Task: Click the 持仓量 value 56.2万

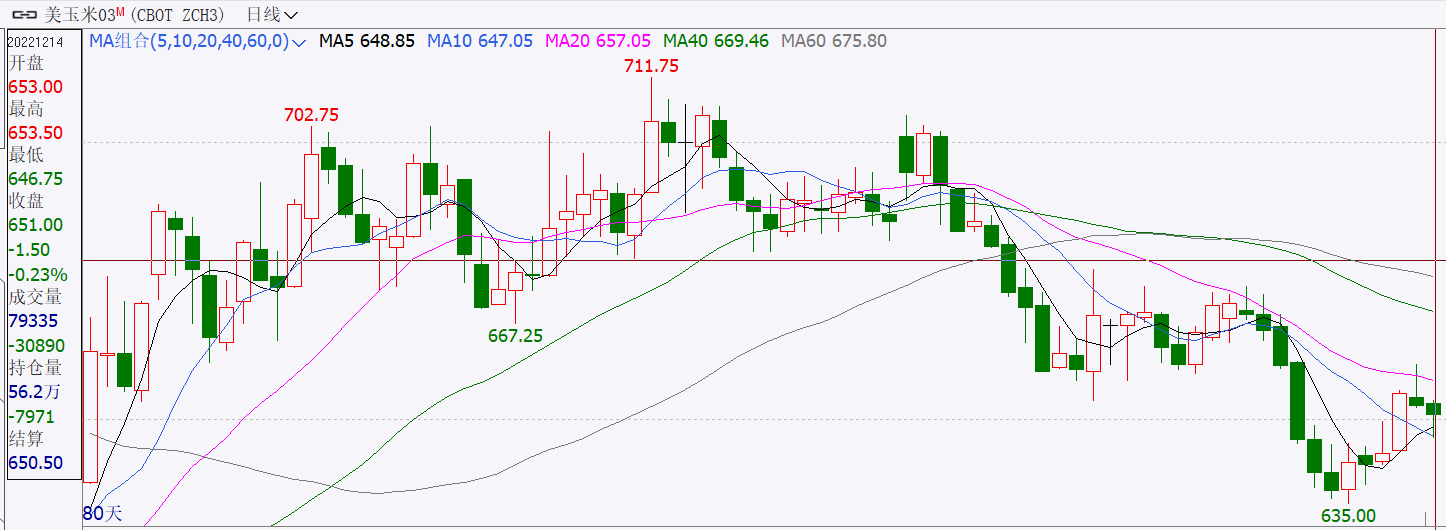Action: click(x=35, y=392)
